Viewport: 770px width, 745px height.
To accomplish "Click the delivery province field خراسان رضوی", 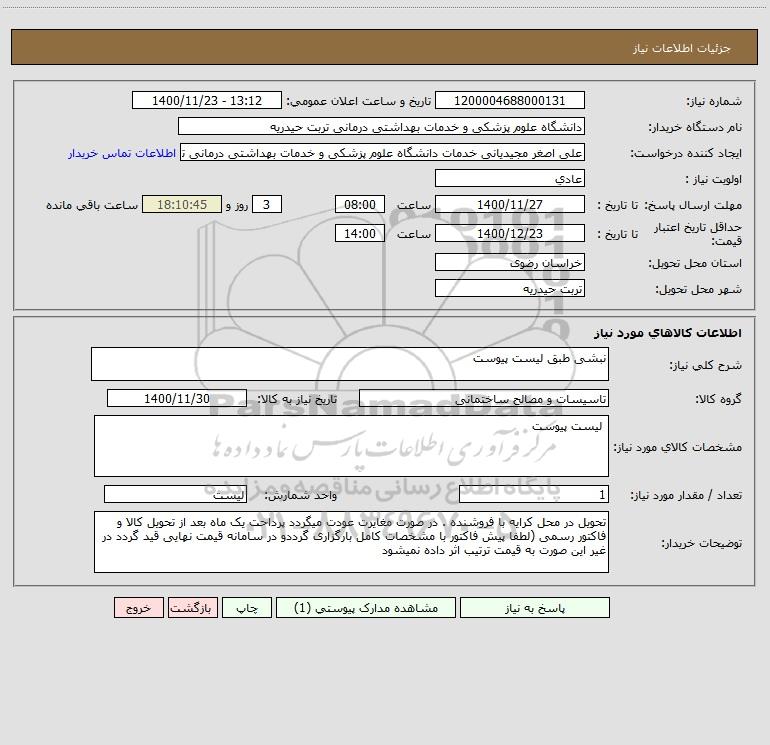I will [x=510, y=262].
